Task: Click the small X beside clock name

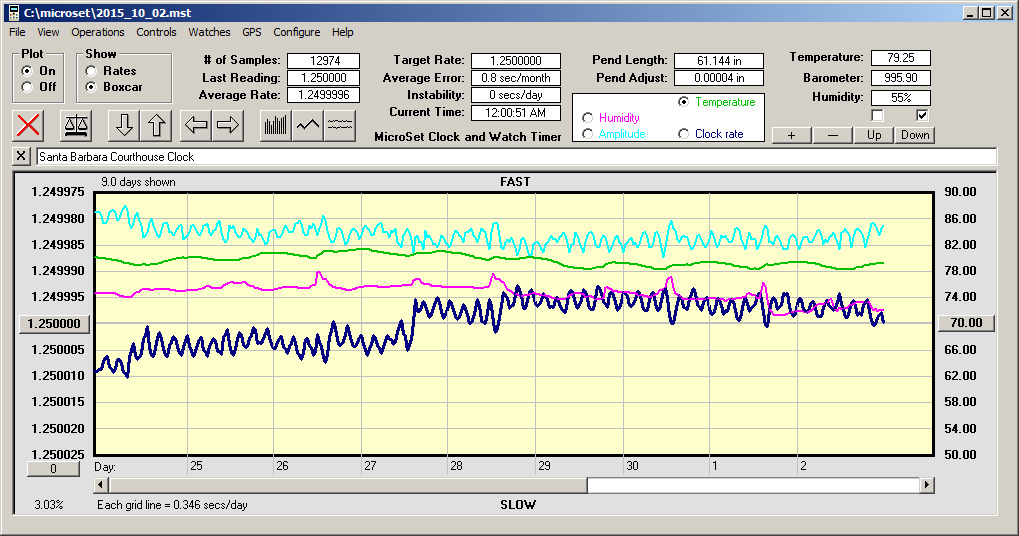Action: (21, 156)
